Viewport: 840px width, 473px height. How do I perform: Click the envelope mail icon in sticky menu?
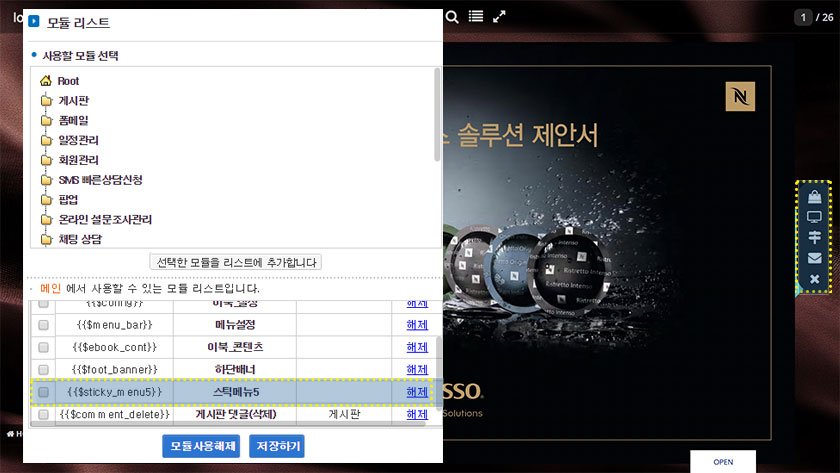814,258
